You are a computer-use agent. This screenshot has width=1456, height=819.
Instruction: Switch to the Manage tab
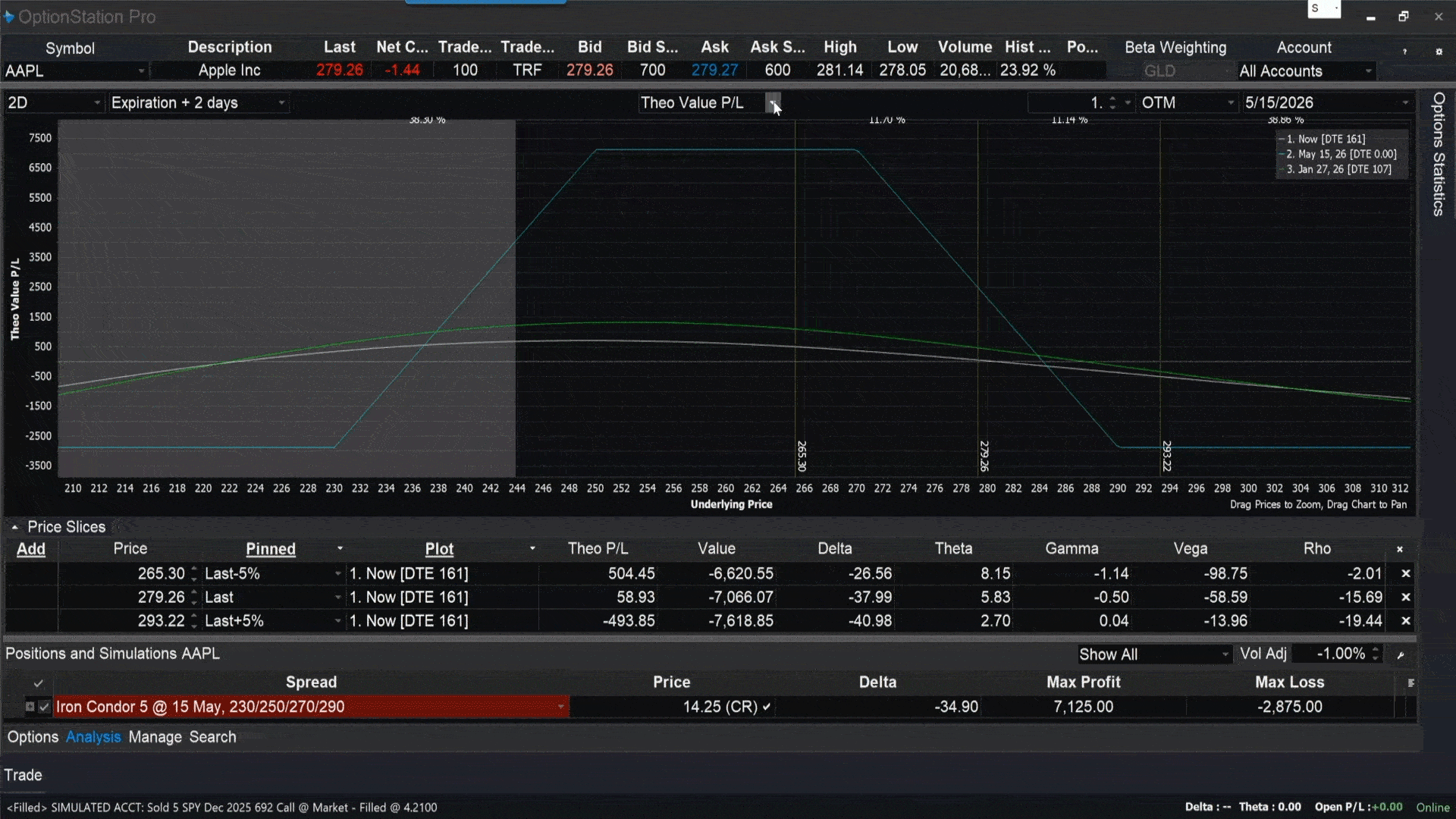(x=155, y=737)
